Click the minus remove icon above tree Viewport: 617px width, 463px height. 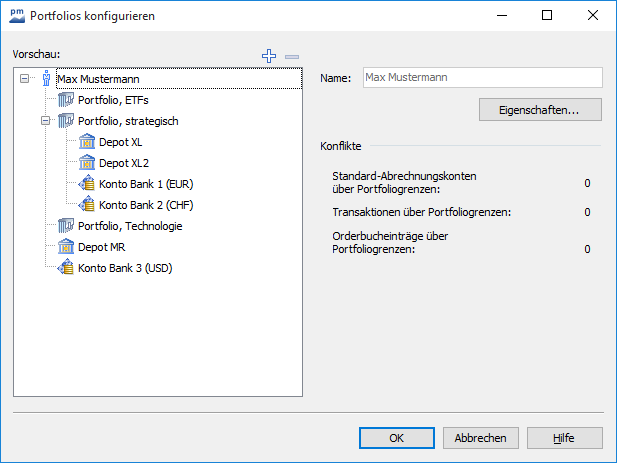(292, 57)
